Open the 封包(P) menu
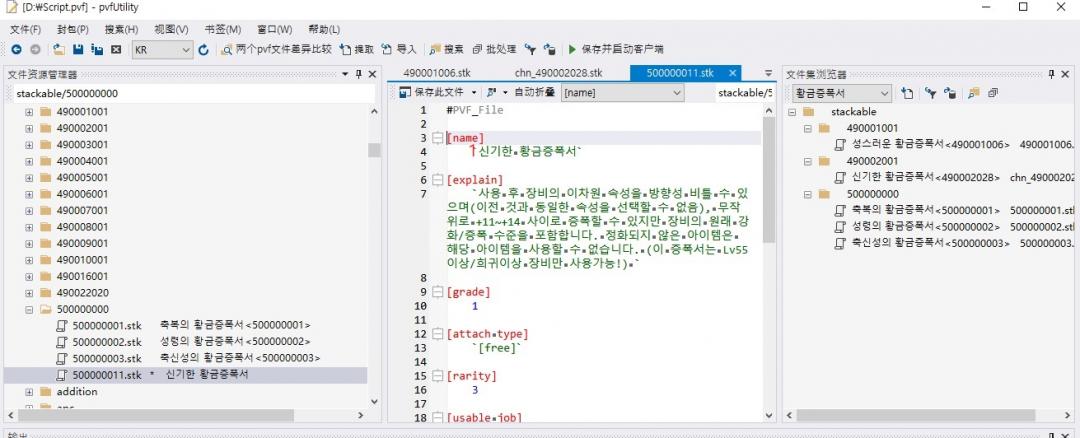This screenshot has width=1080, height=438. pyautogui.click(x=71, y=29)
